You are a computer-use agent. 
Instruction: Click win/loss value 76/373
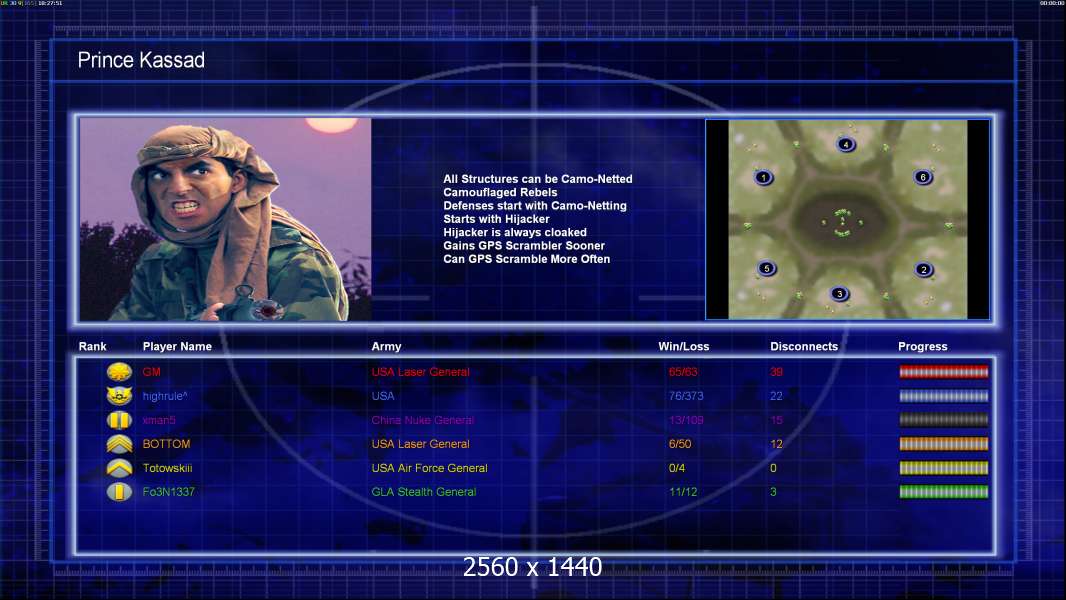pyautogui.click(x=686, y=395)
